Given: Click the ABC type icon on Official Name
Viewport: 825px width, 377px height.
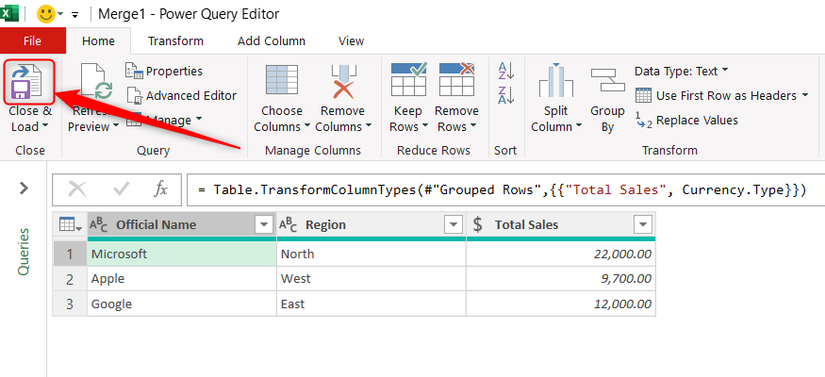Looking at the screenshot, I should [x=98, y=225].
